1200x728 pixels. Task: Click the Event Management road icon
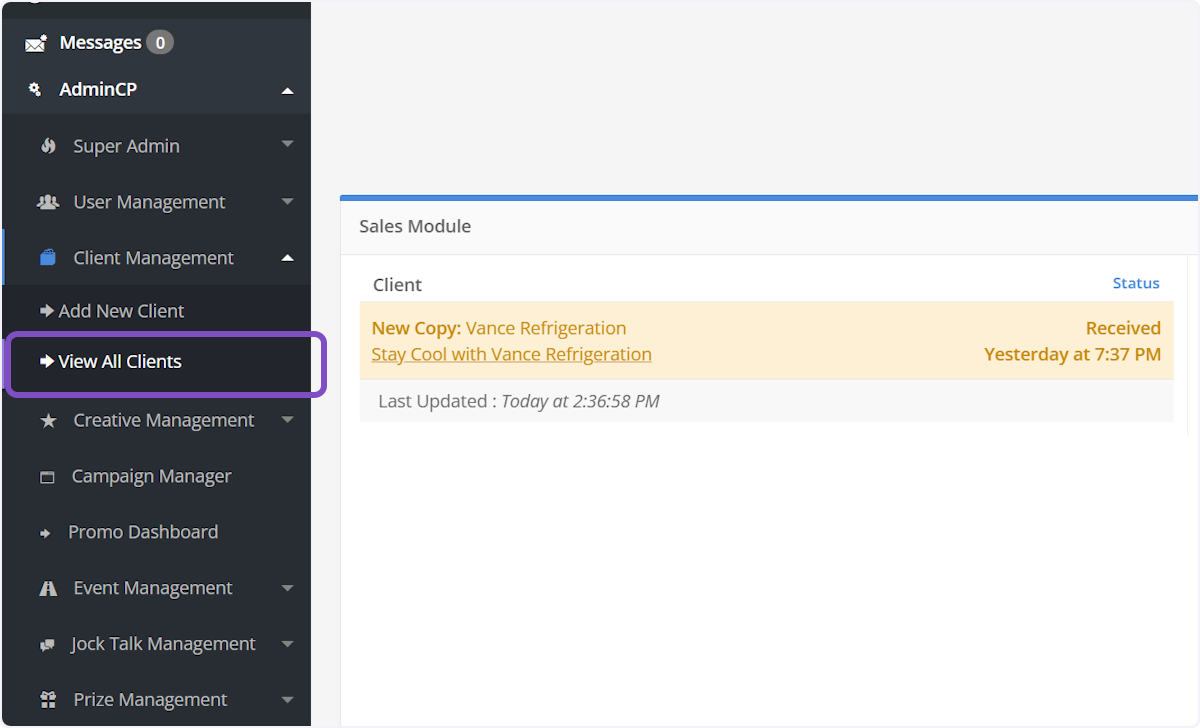click(x=48, y=588)
